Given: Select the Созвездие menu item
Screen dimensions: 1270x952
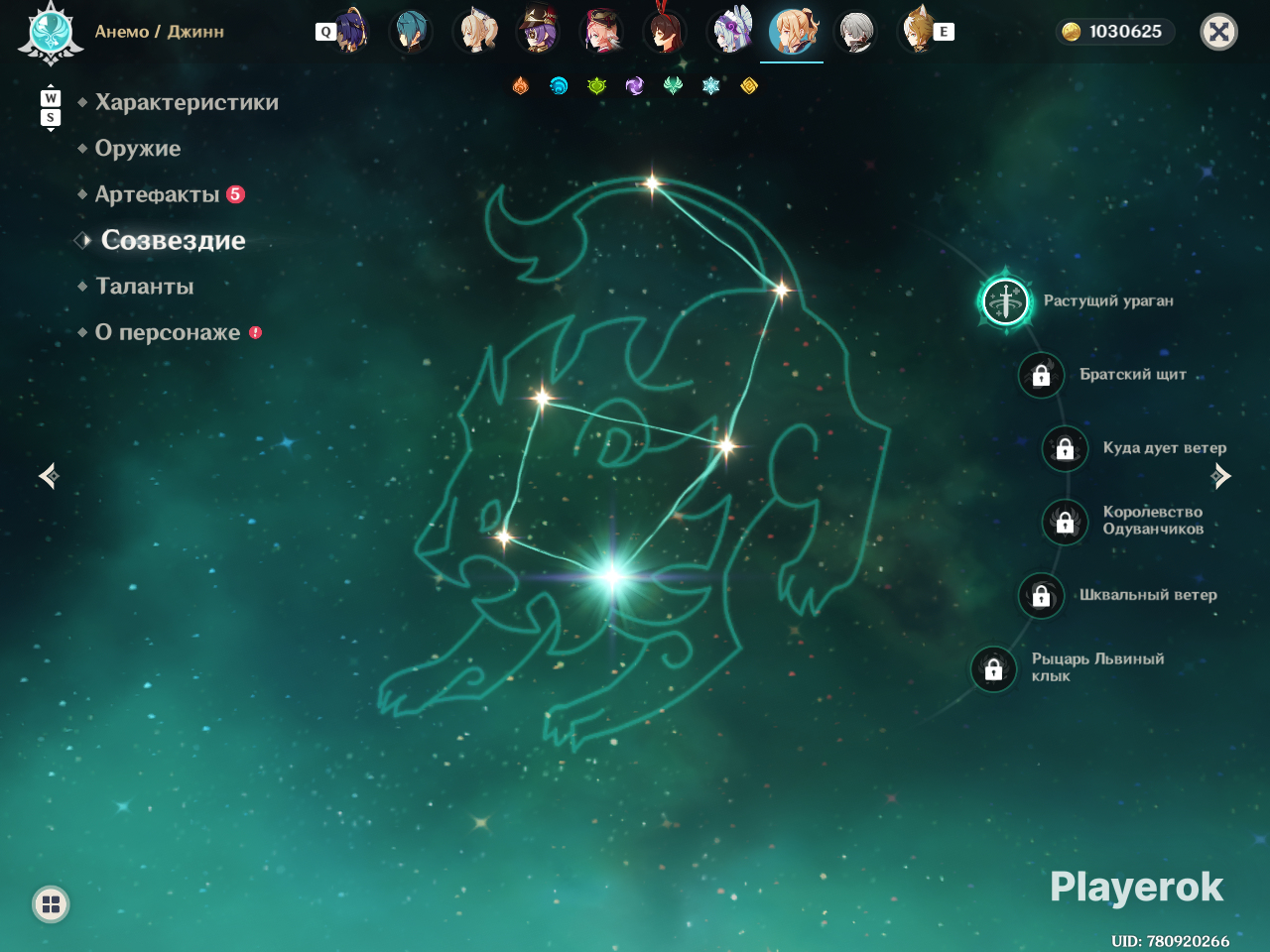Looking at the screenshot, I should pyautogui.click(x=174, y=240).
